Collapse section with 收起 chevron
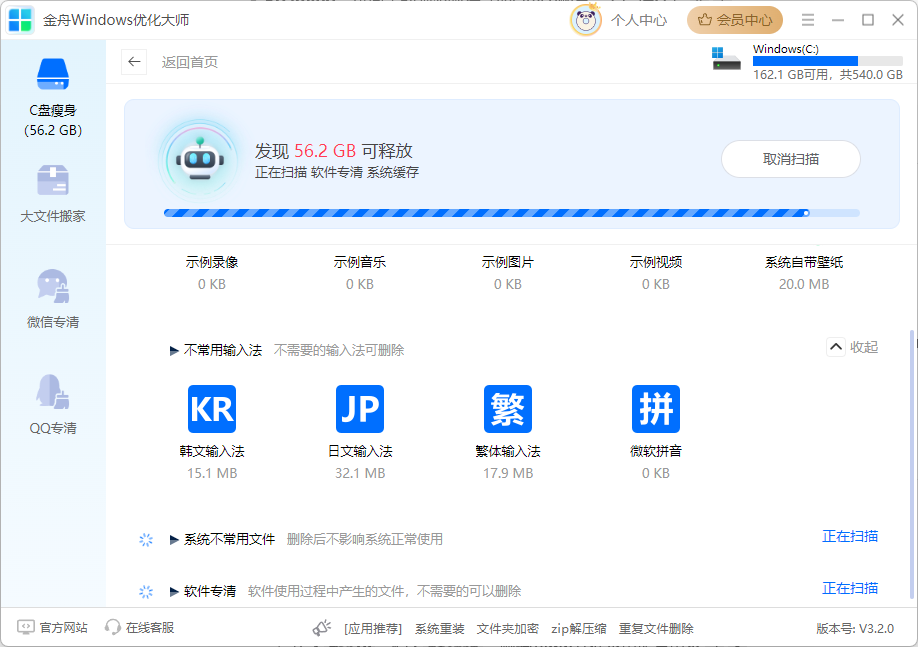 tap(836, 347)
